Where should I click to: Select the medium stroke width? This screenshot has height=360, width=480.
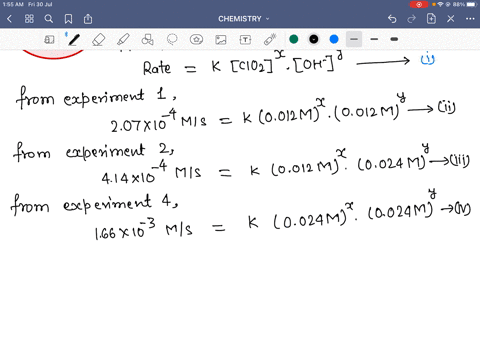[374, 39]
